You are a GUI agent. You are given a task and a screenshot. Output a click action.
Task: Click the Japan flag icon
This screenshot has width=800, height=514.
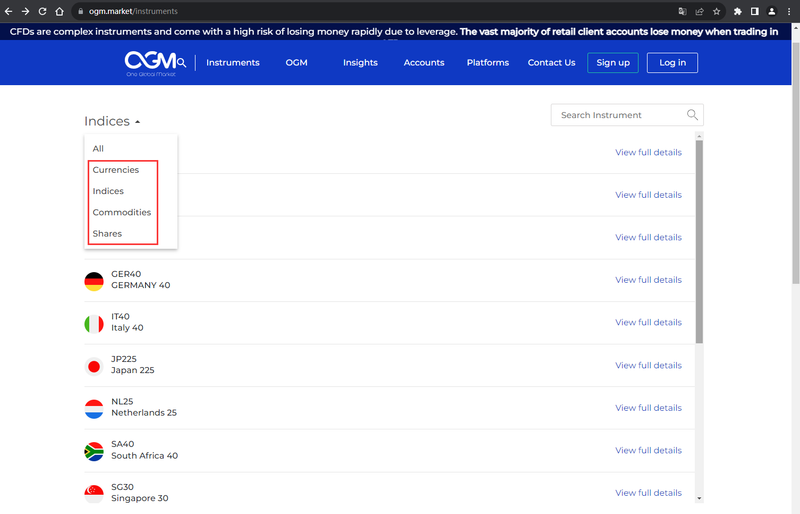[94, 366]
